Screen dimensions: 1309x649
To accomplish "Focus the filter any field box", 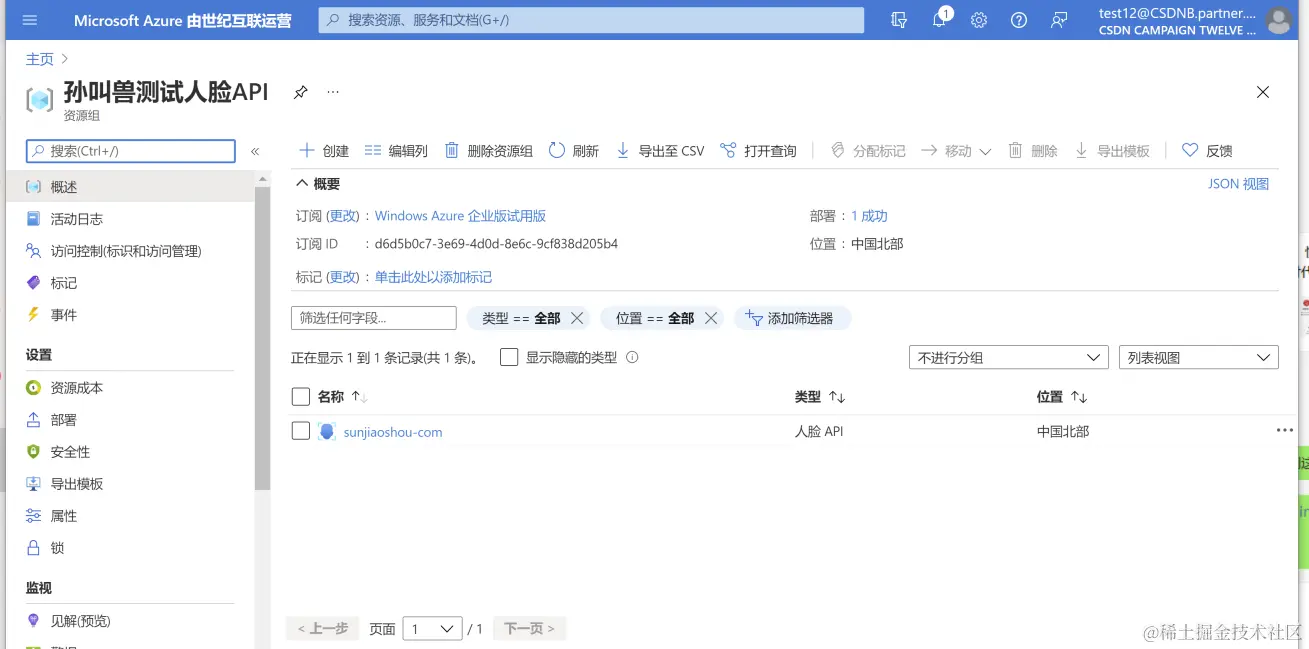I will [x=374, y=318].
